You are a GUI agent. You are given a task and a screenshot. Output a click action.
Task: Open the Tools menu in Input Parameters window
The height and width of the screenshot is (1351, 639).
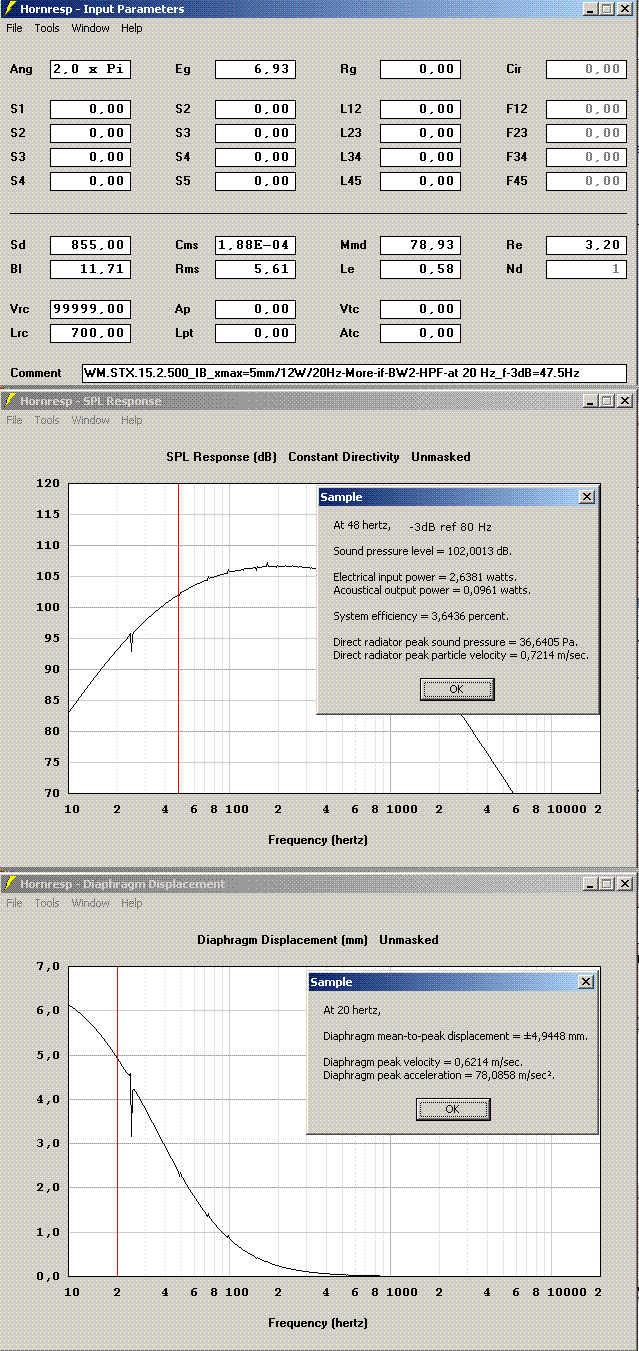click(47, 28)
